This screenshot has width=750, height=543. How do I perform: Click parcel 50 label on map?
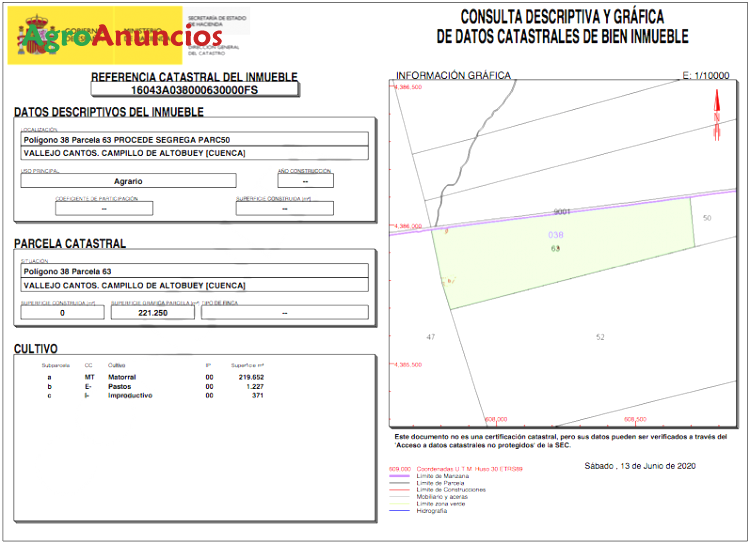pos(707,218)
